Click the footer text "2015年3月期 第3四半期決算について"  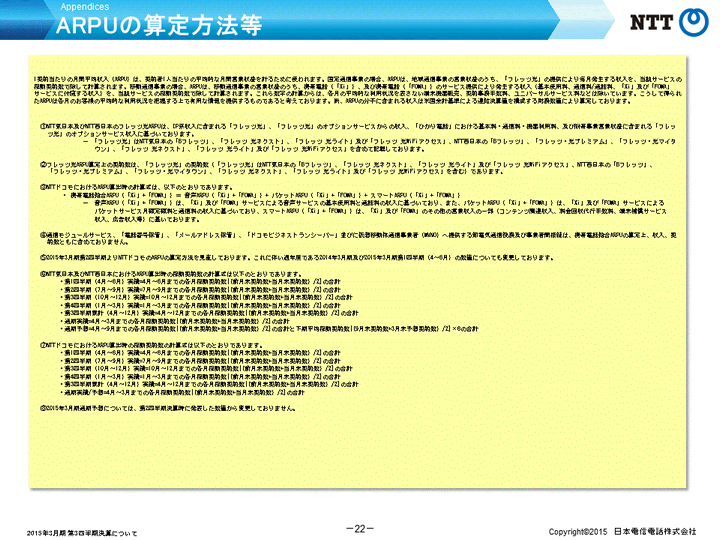[82, 533]
